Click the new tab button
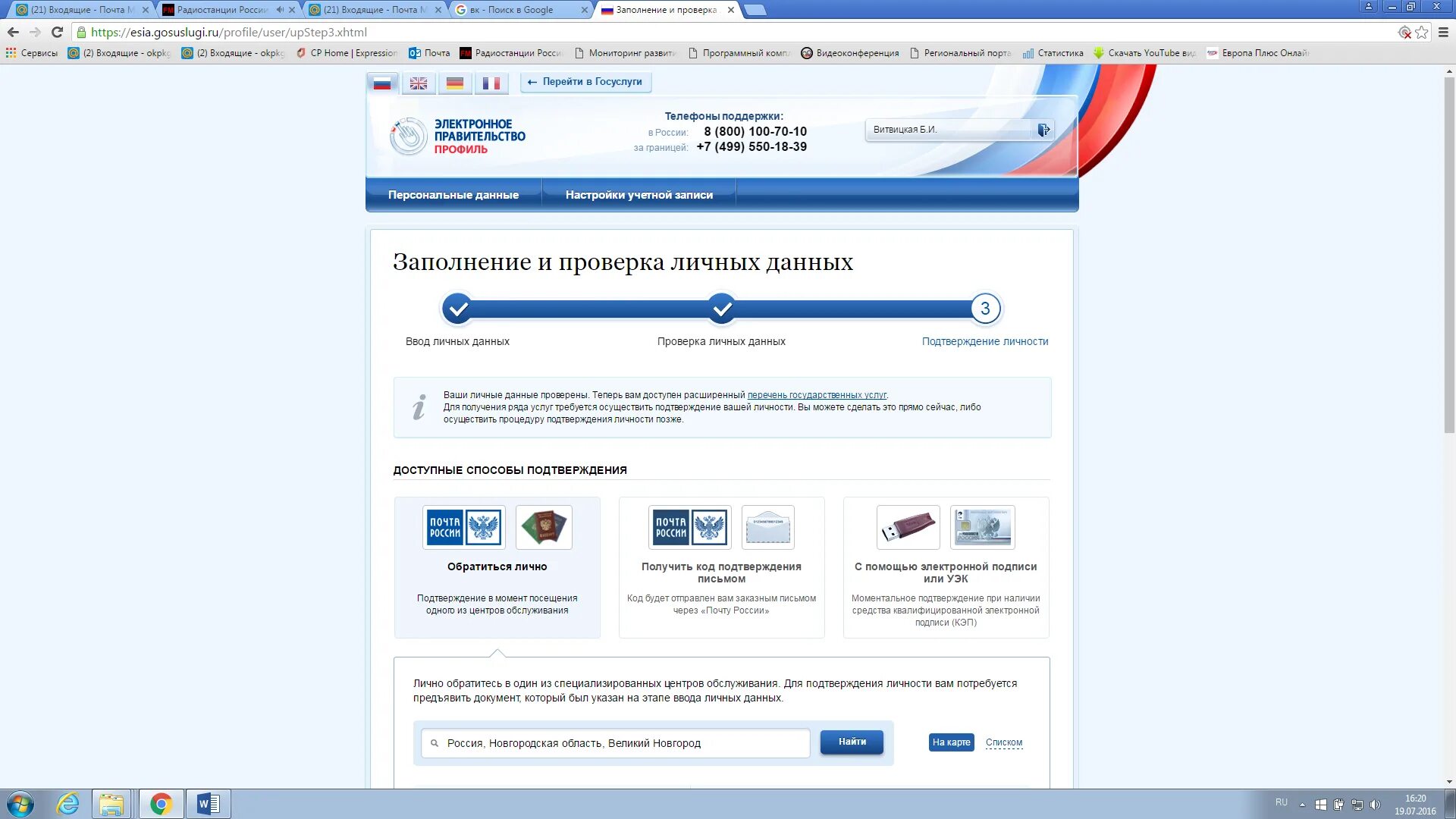This screenshot has width=1456, height=819. coord(755,10)
